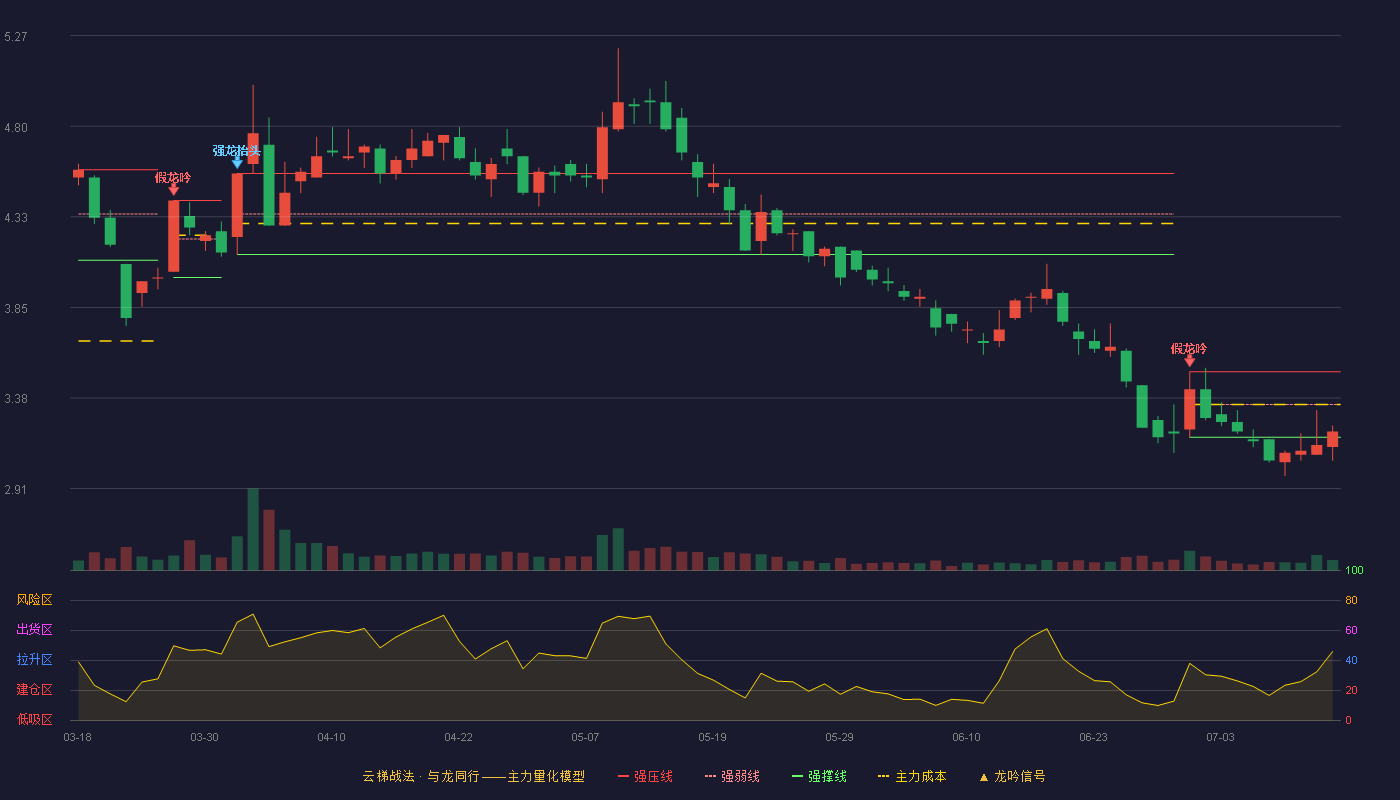
Task: Click the 云梯战法 主力量化模型 legend title
Action: (473, 776)
